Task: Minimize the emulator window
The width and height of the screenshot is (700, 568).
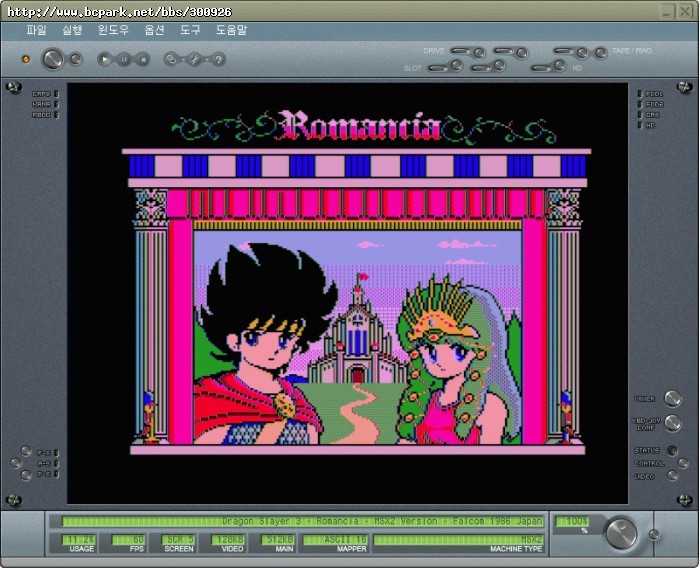Action: click(667, 11)
